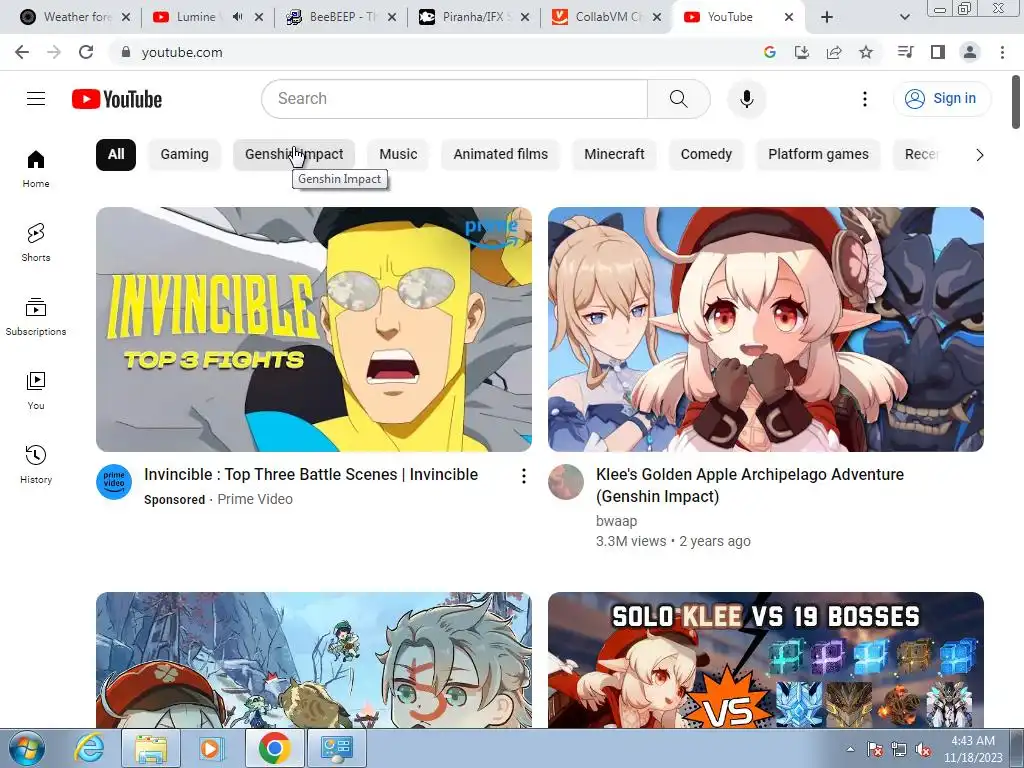Open the YouTube hamburger guide menu
Viewport: 1024px width, 768px height.
36,99
